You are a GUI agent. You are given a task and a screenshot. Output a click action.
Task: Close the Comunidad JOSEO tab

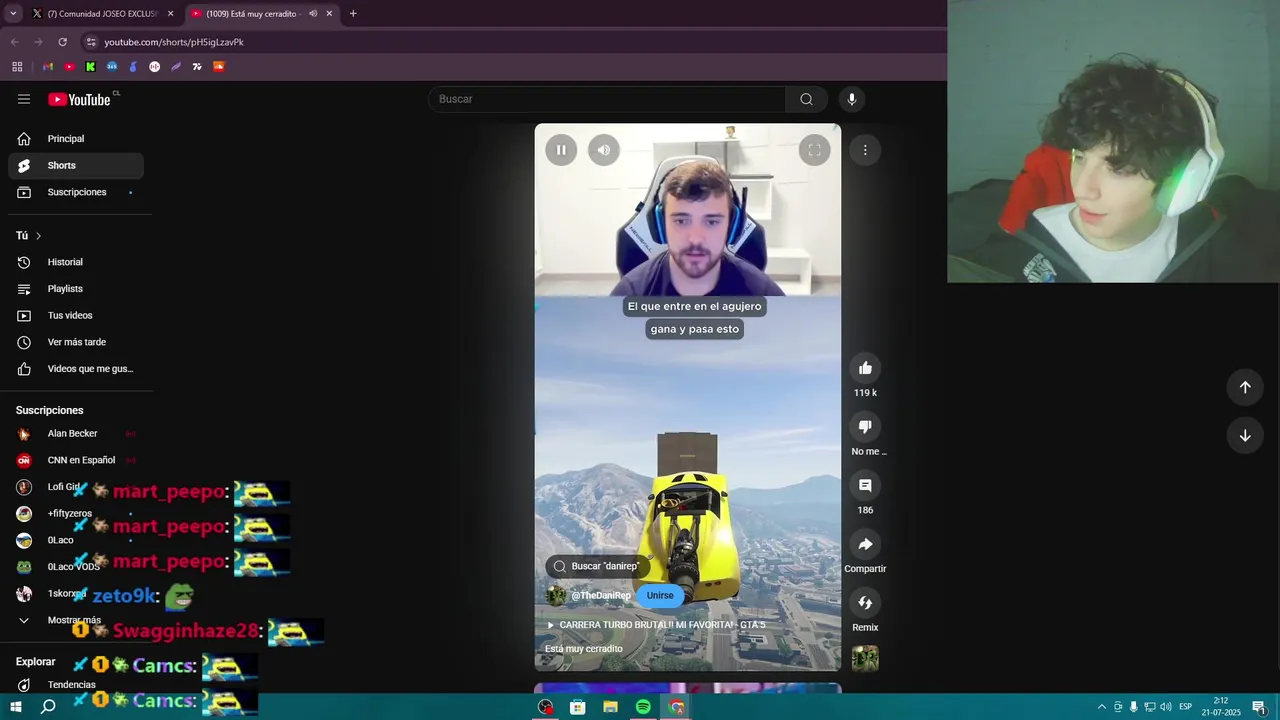pyautogui.click(x=171, y=14)
